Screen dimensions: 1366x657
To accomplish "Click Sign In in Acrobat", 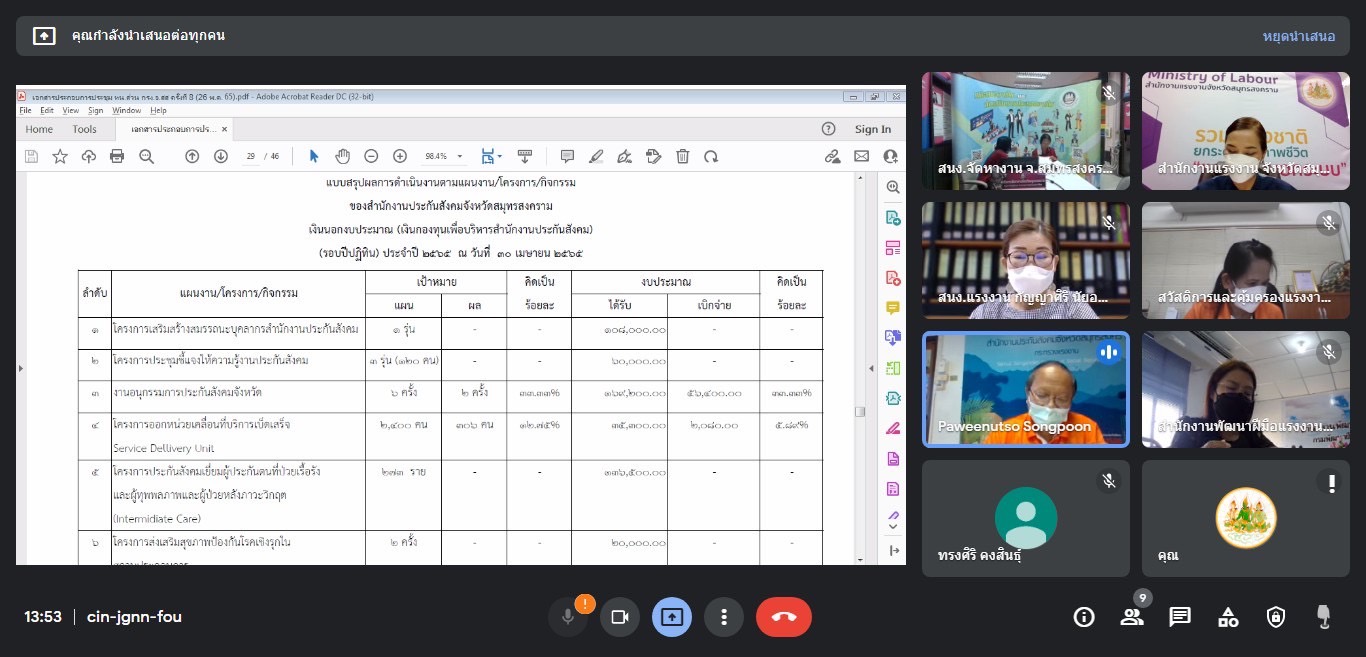I will (x=872, y=129).
